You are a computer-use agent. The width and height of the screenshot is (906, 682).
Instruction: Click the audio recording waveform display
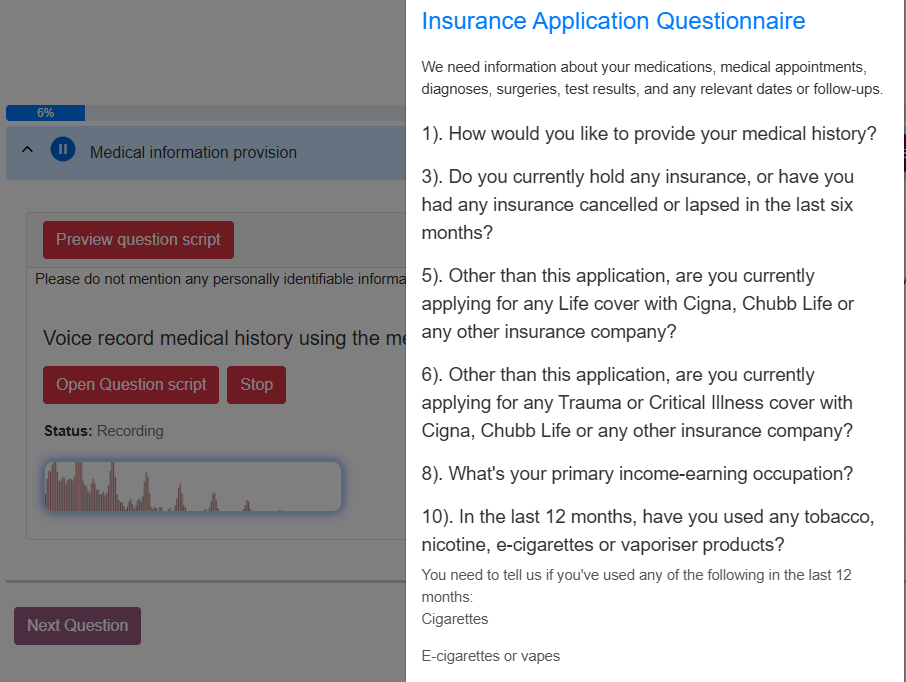coord(193,486)
